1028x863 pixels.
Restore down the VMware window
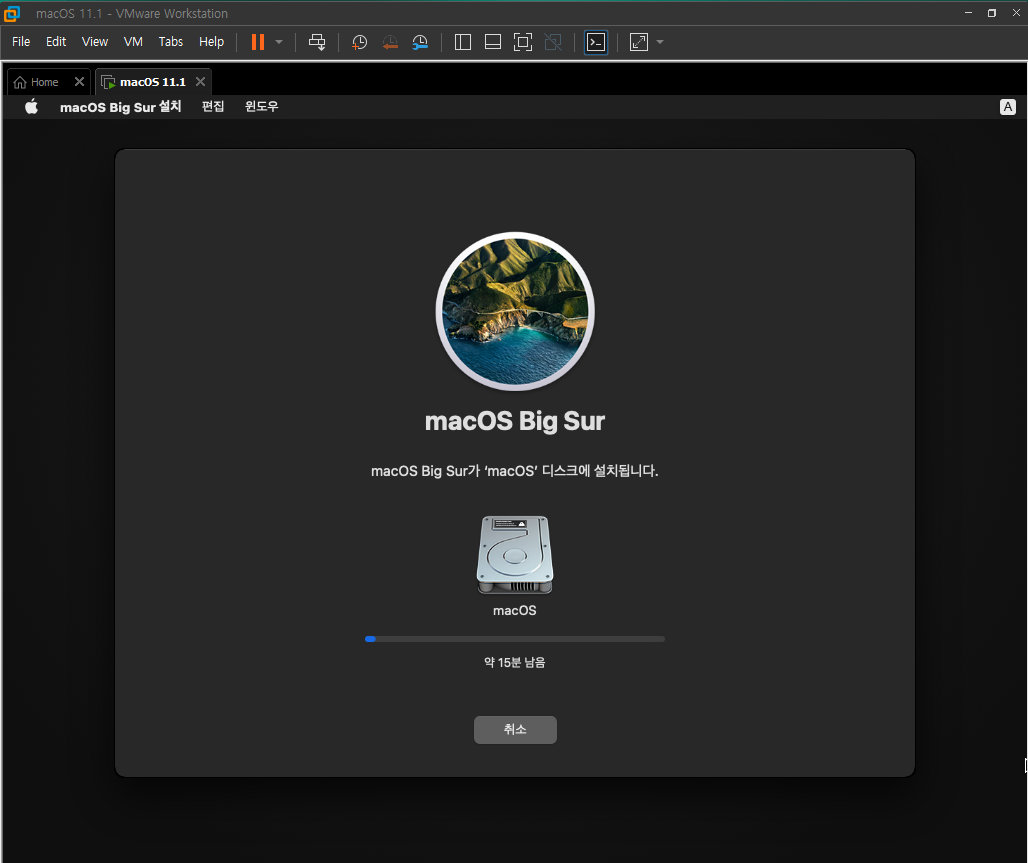[x=992, y=13]
